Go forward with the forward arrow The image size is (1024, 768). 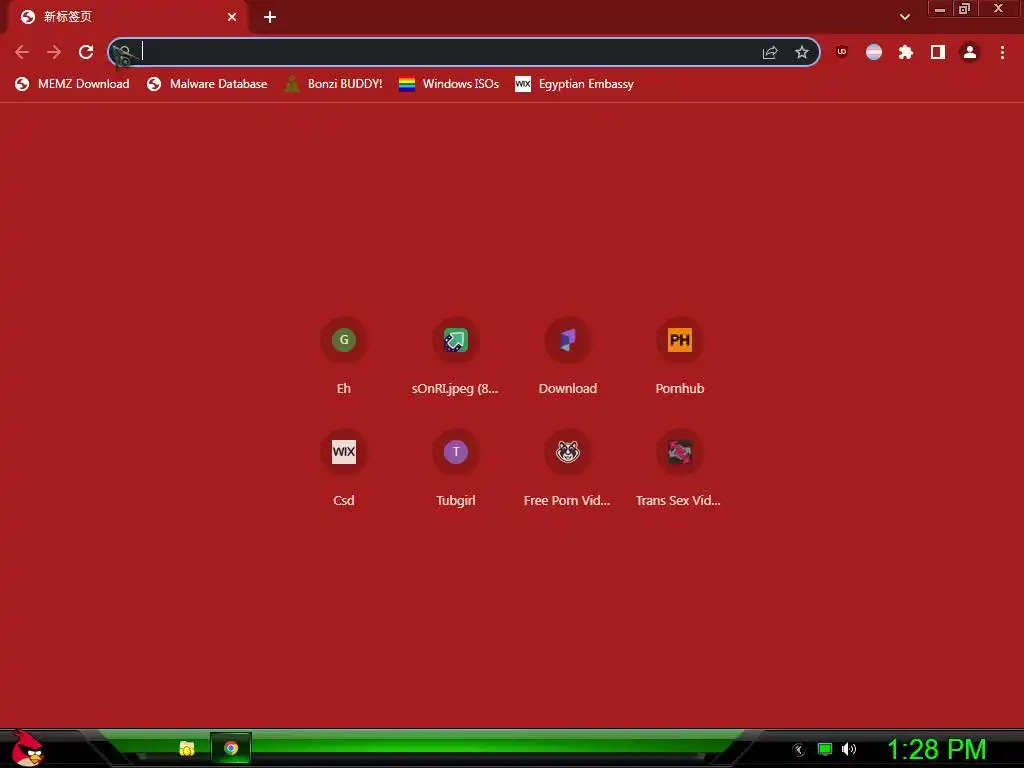(54, 52)
